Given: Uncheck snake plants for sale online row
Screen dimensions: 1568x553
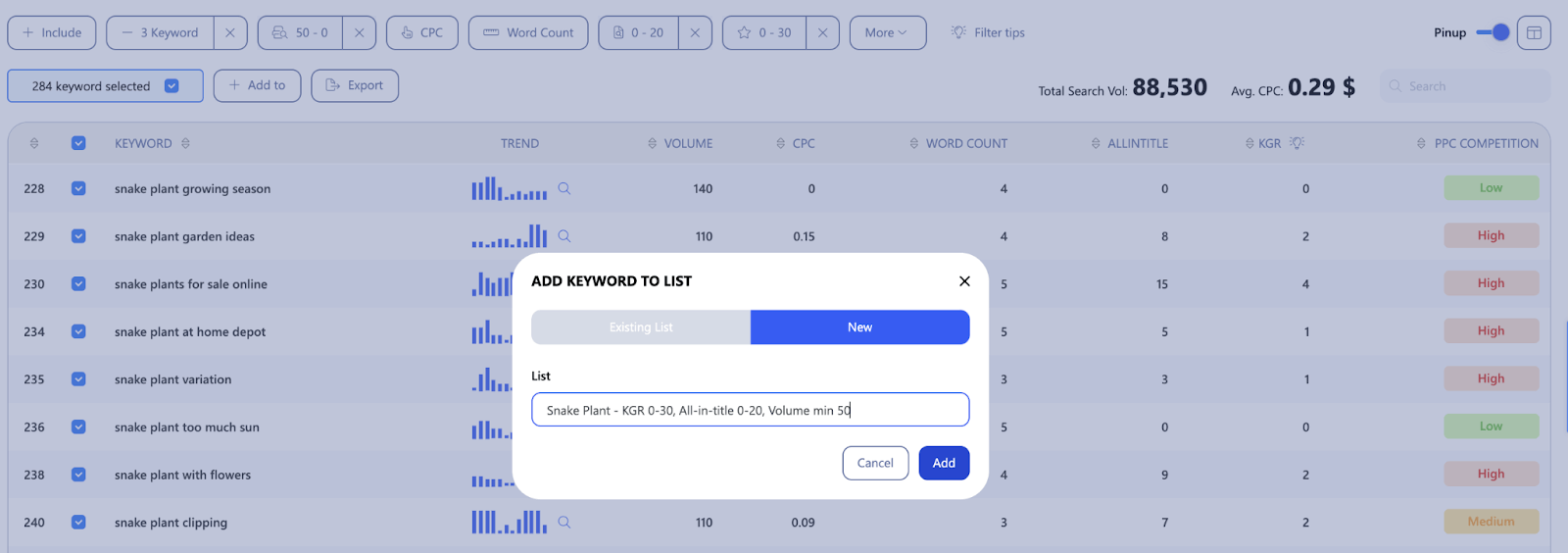Looking at the screenshot, I should point(78,284).
